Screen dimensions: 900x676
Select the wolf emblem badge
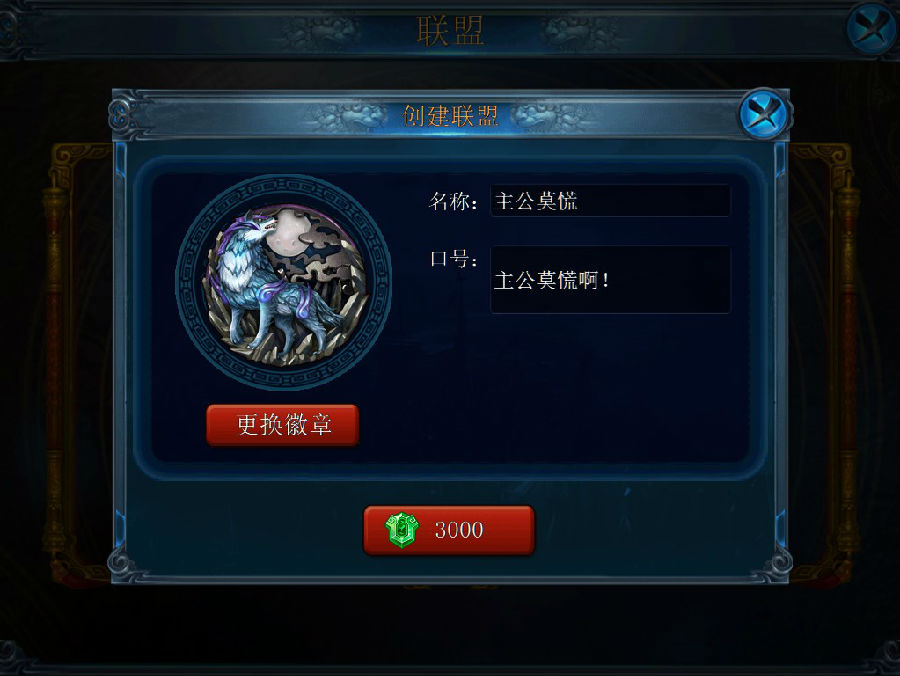pyautogui.click(x=284, y=283)
